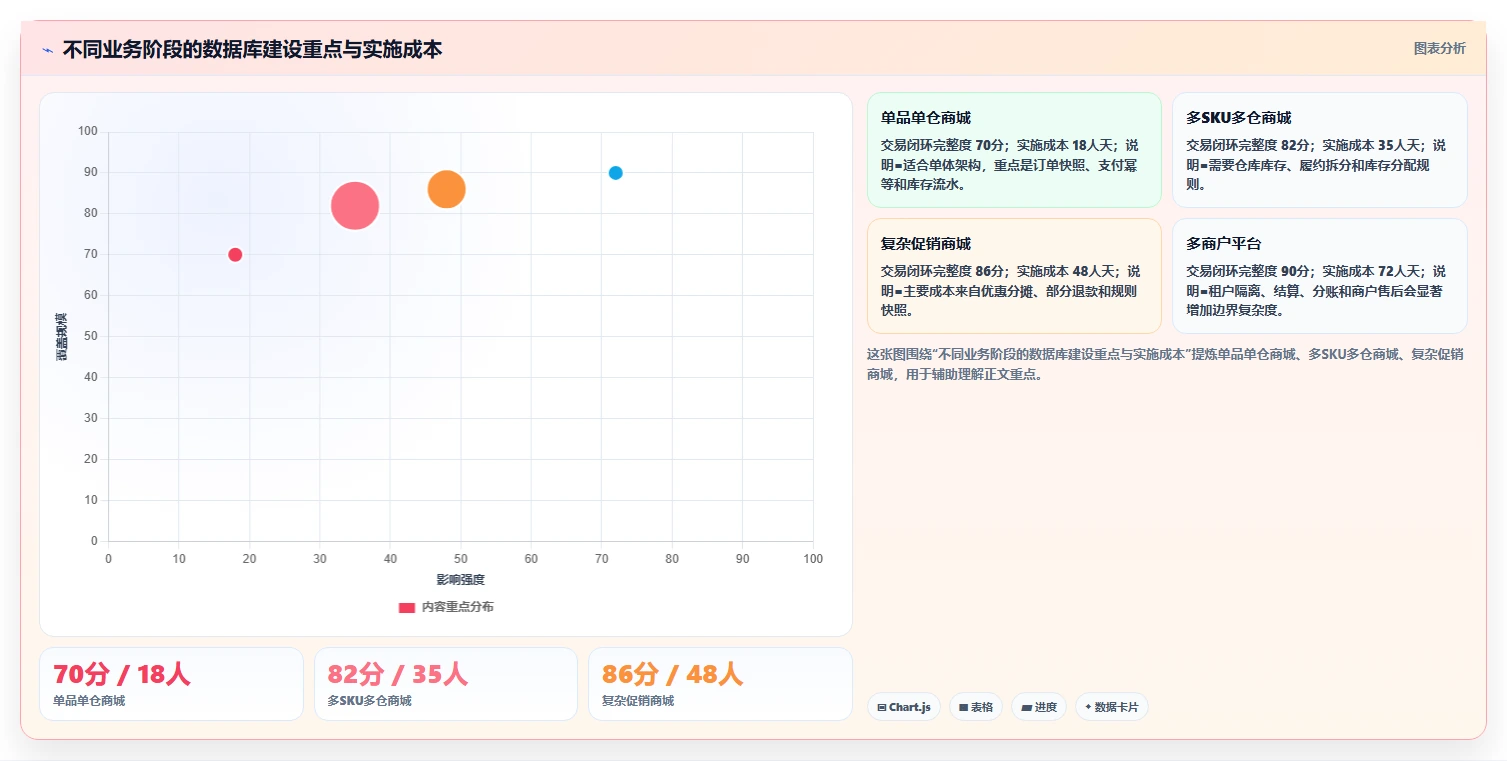Screen dimensions: 1507x761
Task: Click the 86分 / 48人 stat value
Action: tap(672, 674)
